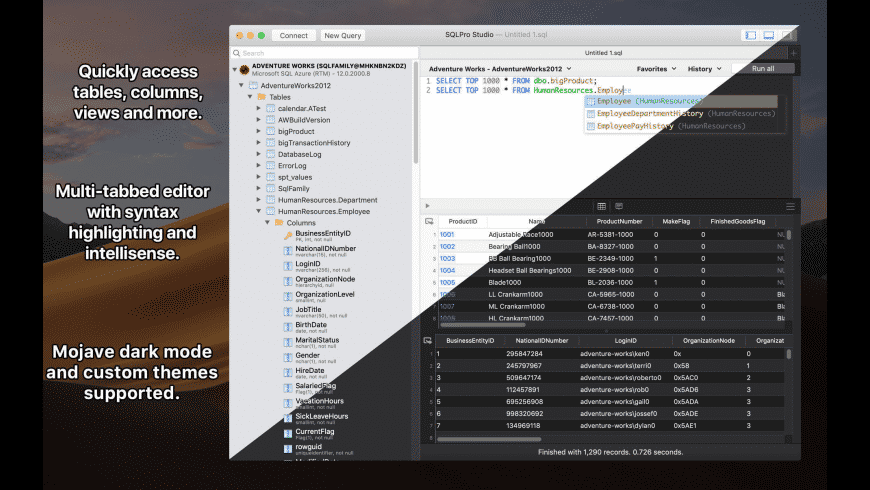The width and height of the screenshot is (870, 490).
Task: Toggle the bottom results panel view
Action: point(769,35)
